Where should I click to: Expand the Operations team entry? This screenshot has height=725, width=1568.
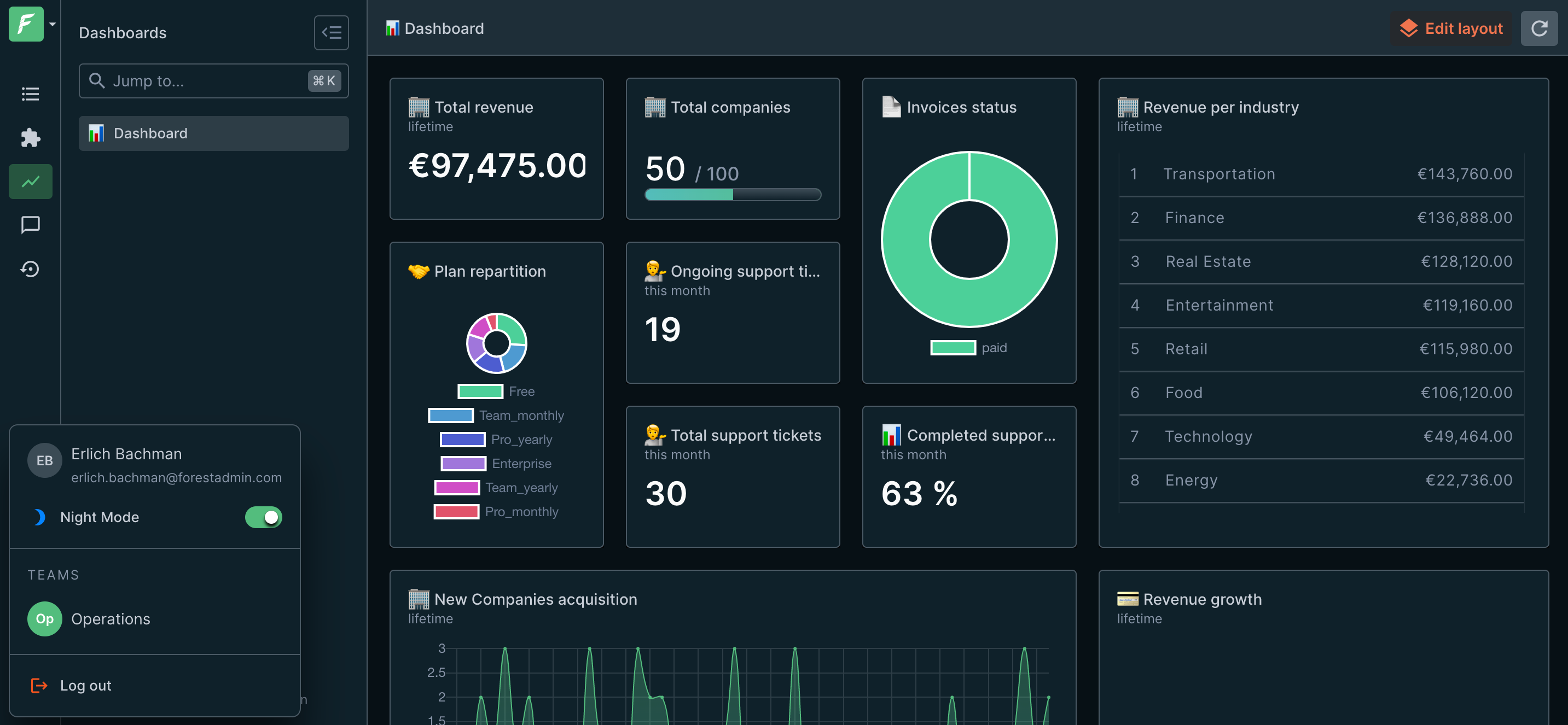pyautogui.click(x=111, y=618)
